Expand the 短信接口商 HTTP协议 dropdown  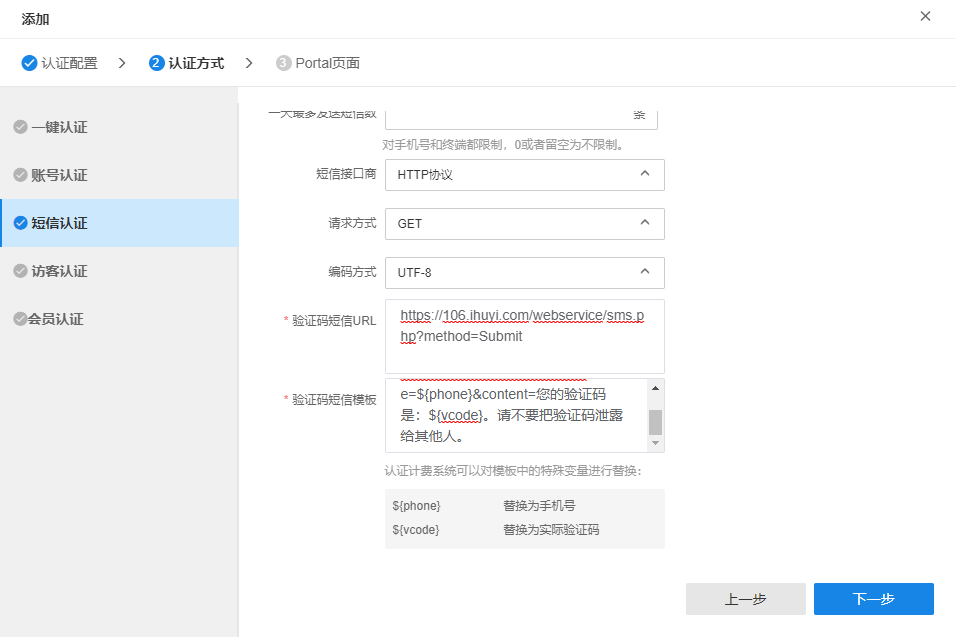tap(524, 174)
